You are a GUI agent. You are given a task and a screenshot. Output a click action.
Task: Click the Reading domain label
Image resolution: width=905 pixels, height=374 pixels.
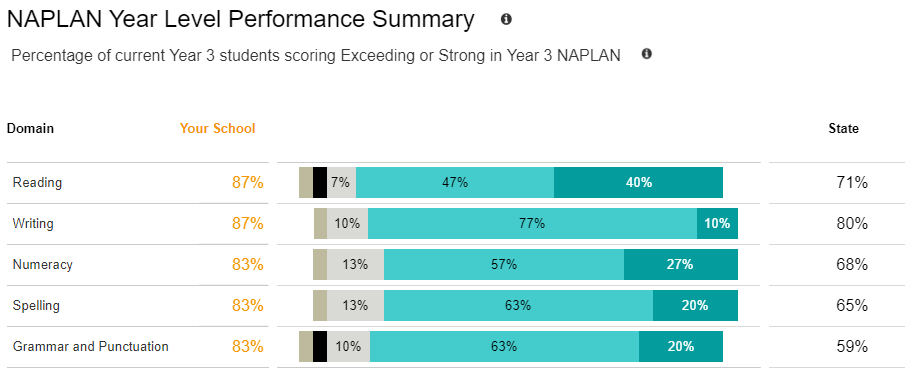[x=37, y=183]
